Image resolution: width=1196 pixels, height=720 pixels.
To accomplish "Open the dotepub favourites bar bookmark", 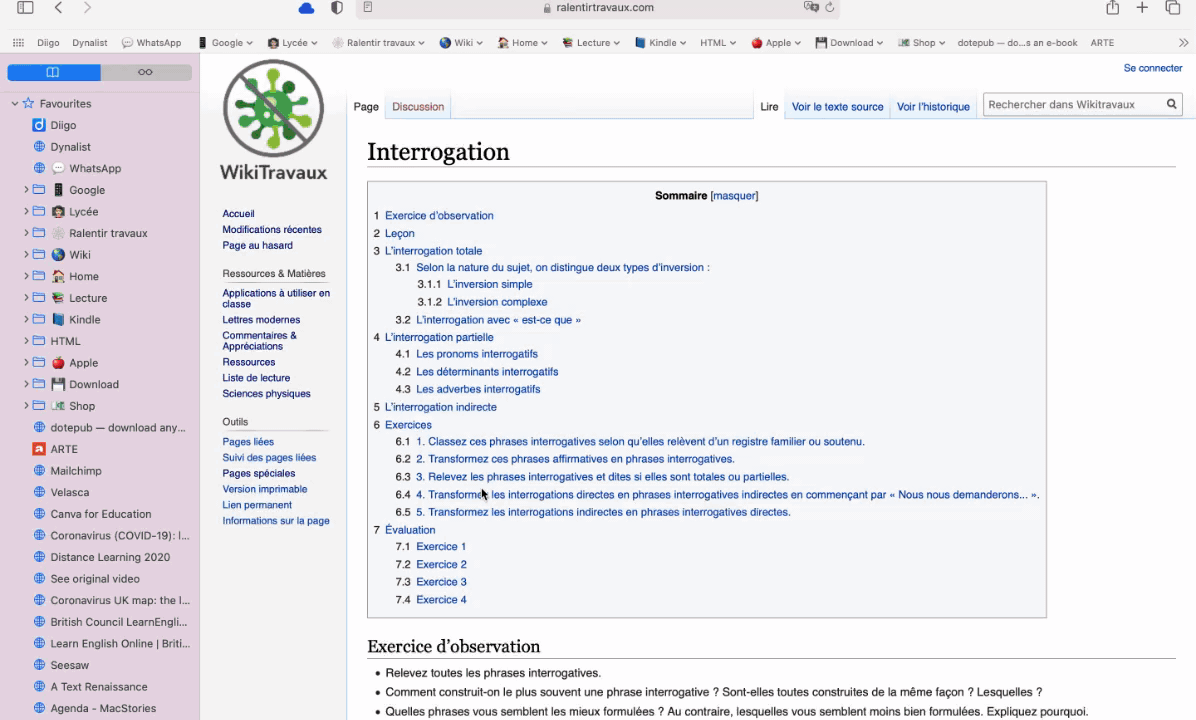I will pyautogui.click(x=1017, y=43).
